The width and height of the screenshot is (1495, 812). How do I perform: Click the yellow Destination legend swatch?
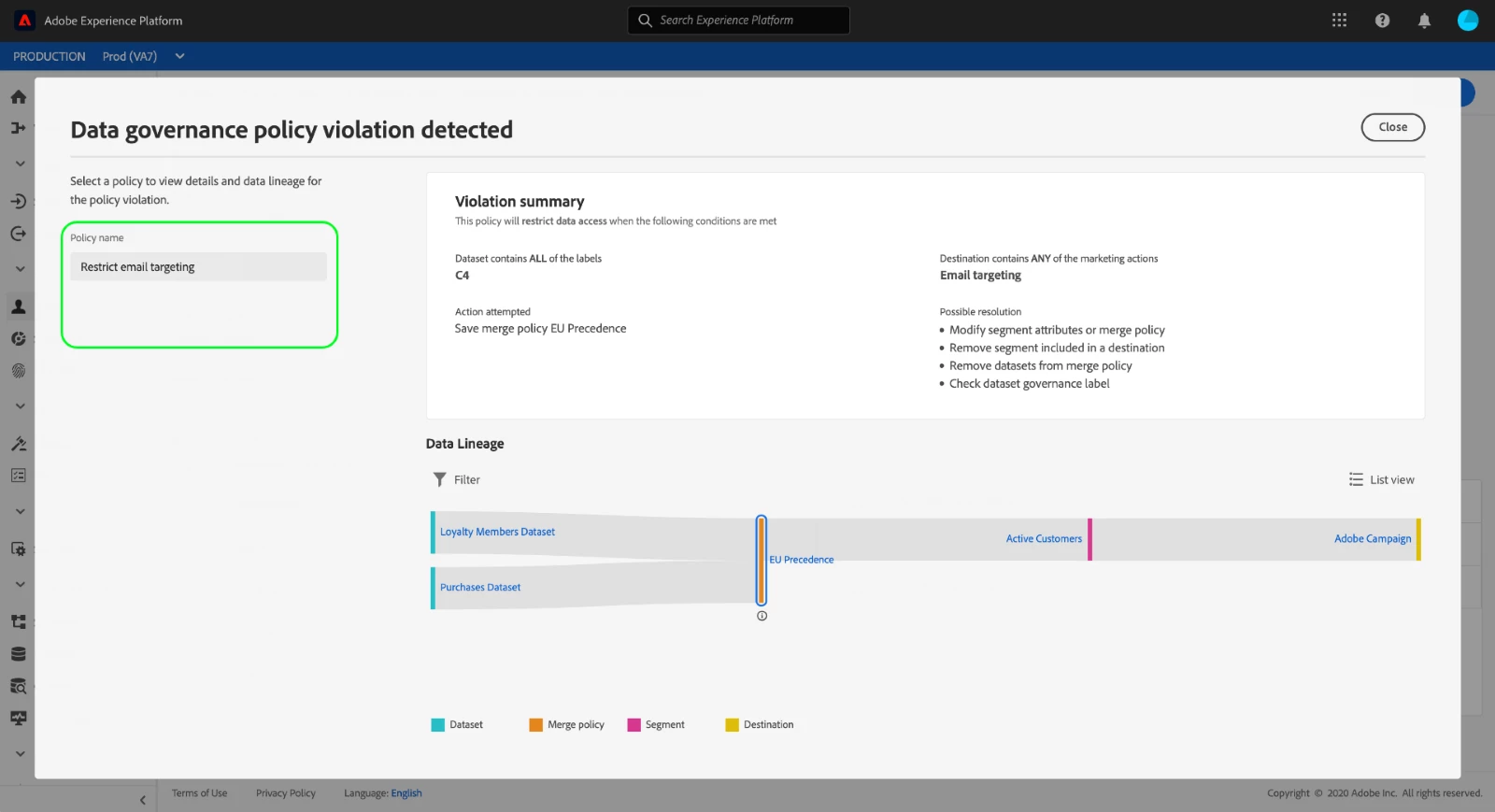tap(732, 725)
